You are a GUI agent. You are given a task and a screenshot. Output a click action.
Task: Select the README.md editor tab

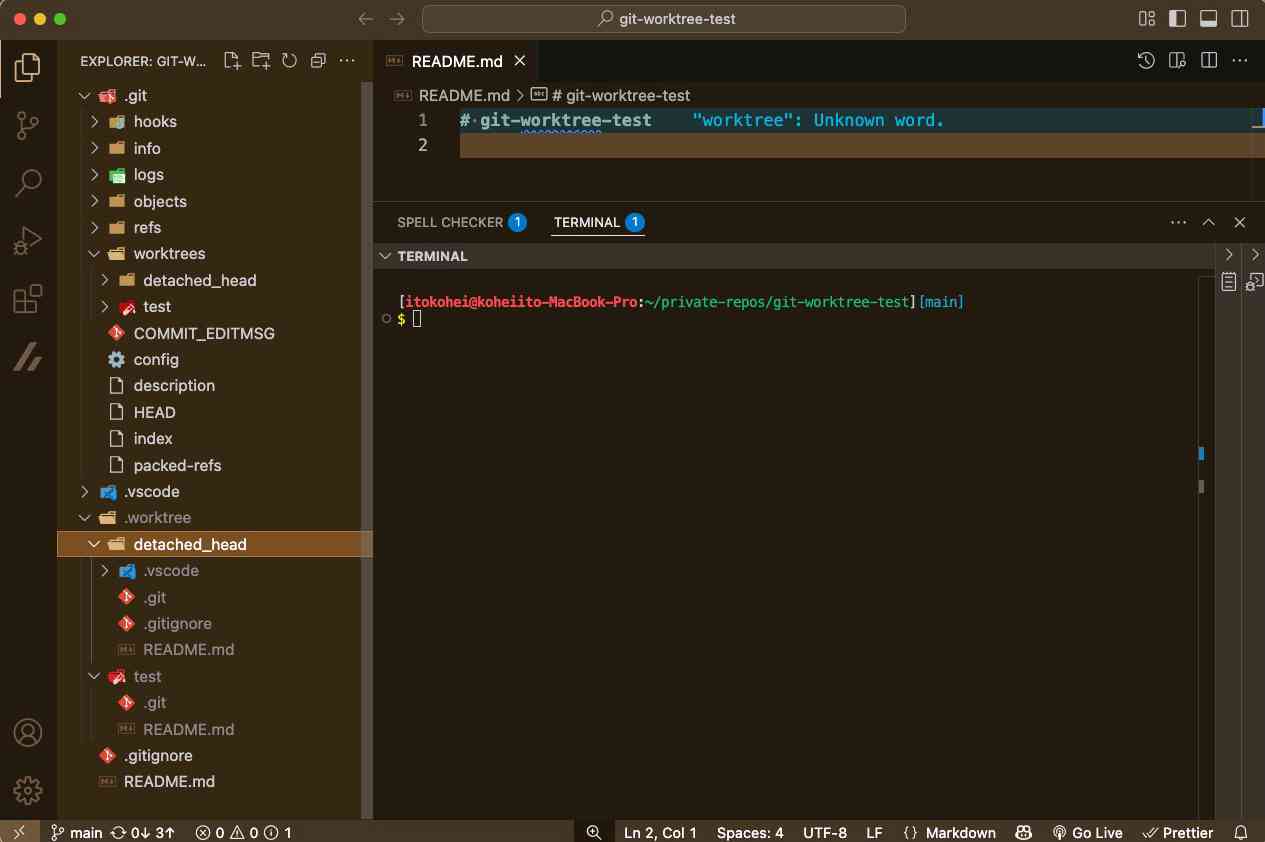pos(456,61)
